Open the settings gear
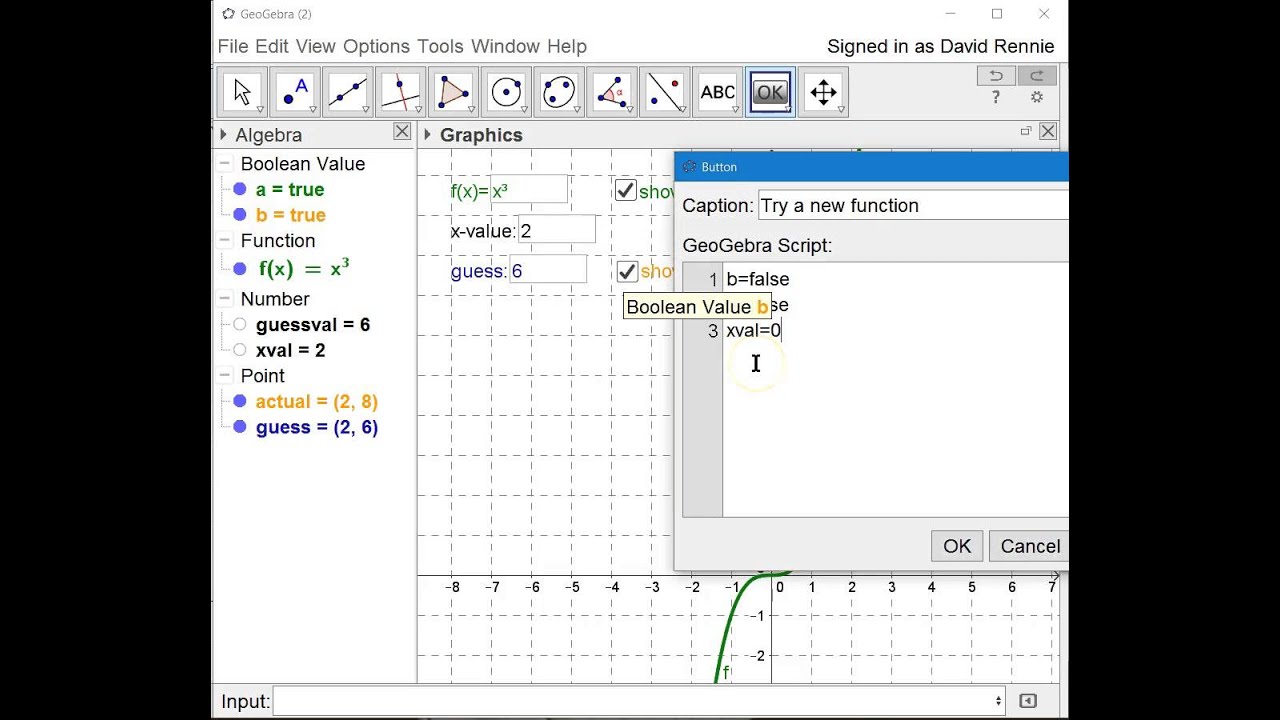 (1037, 98)
